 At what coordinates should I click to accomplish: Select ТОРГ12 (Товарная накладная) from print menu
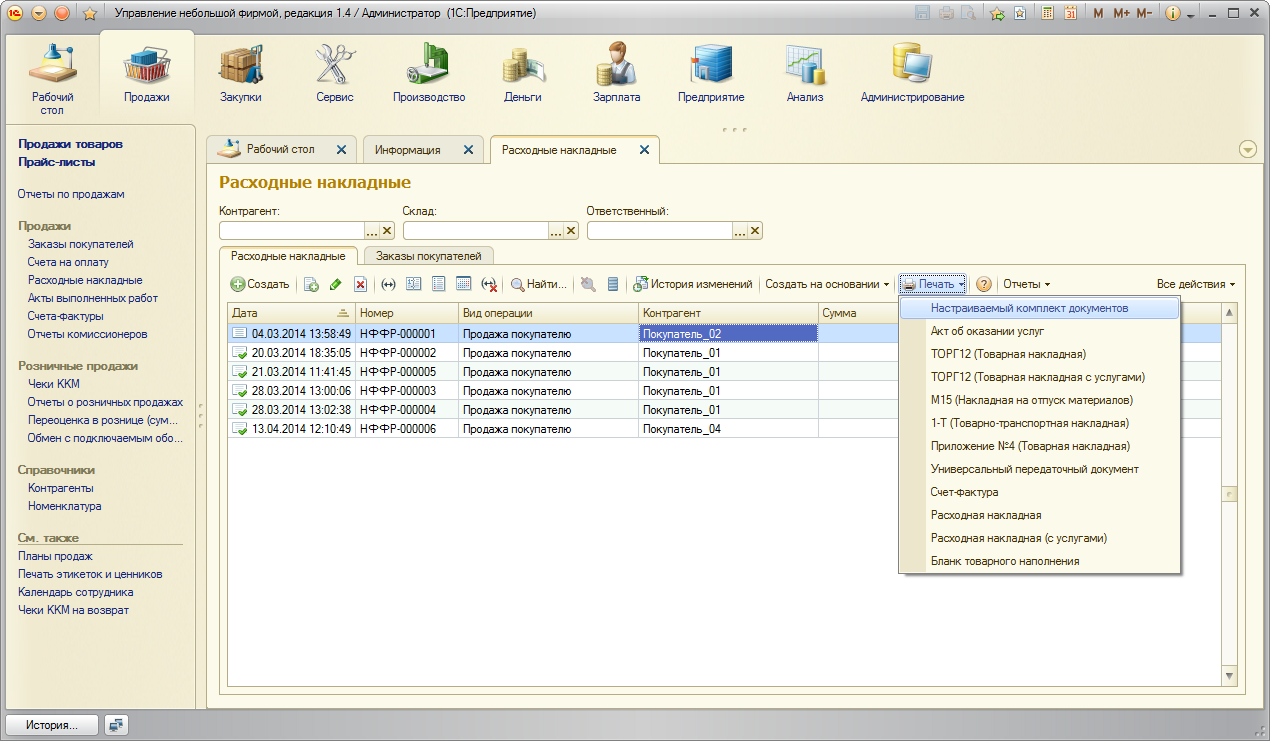[1007, 354]
